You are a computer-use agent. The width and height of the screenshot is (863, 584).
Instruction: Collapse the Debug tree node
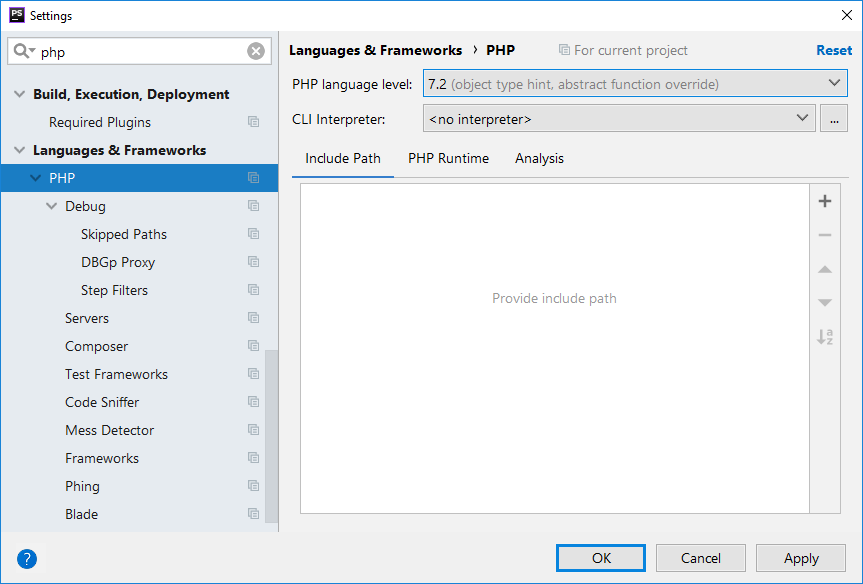tap(52, 206)
